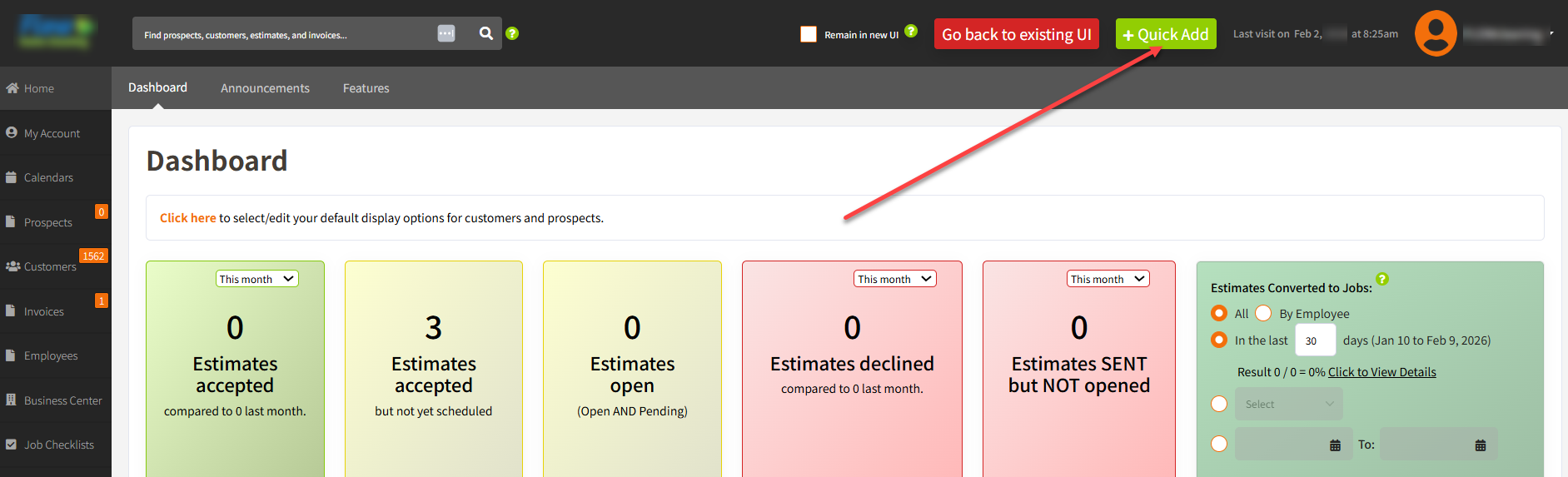Switch to the Features tab

click(x=366, y=88)
